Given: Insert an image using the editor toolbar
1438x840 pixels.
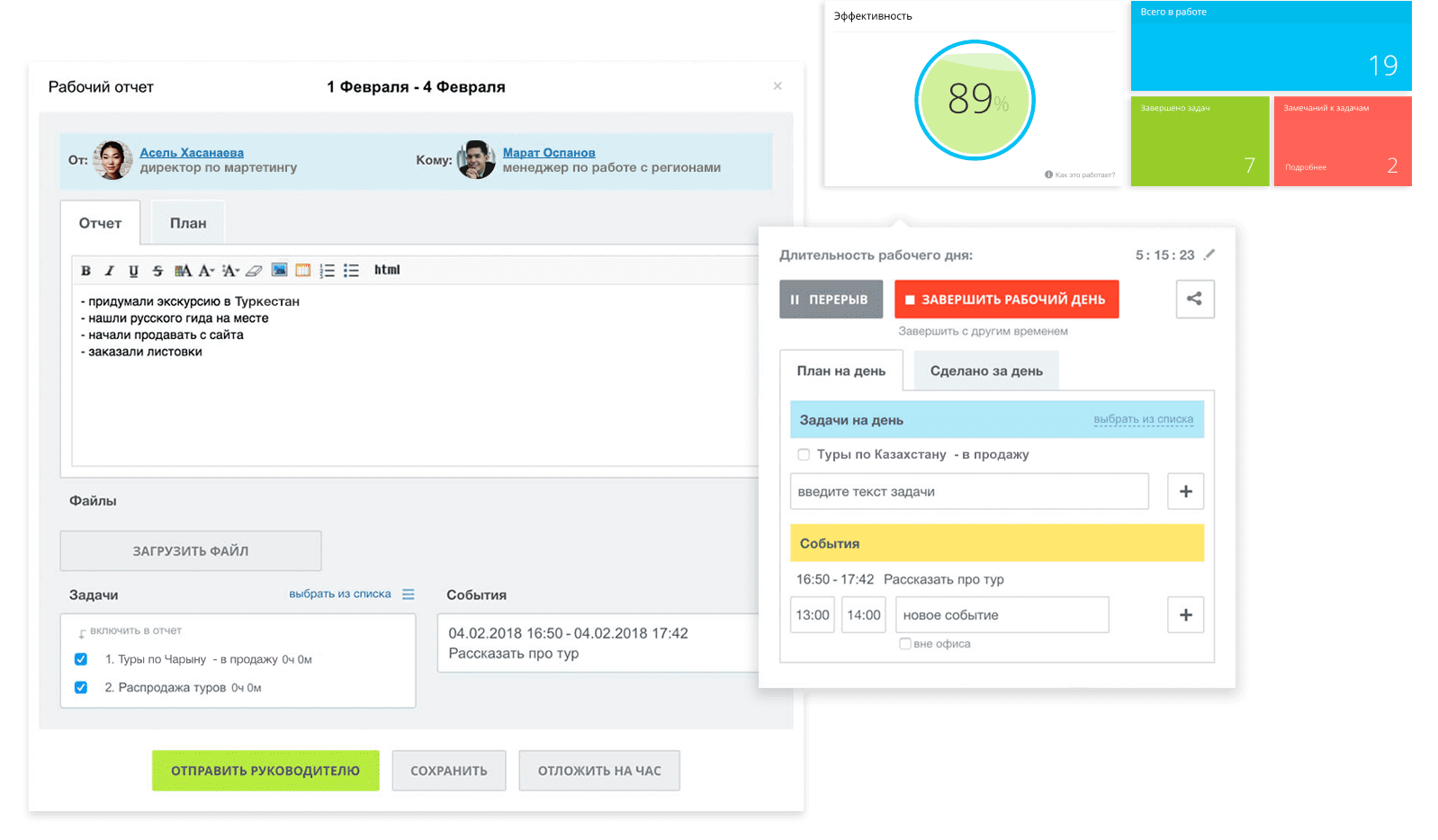Looking at the screenshot, I should [x=279, y=270].
